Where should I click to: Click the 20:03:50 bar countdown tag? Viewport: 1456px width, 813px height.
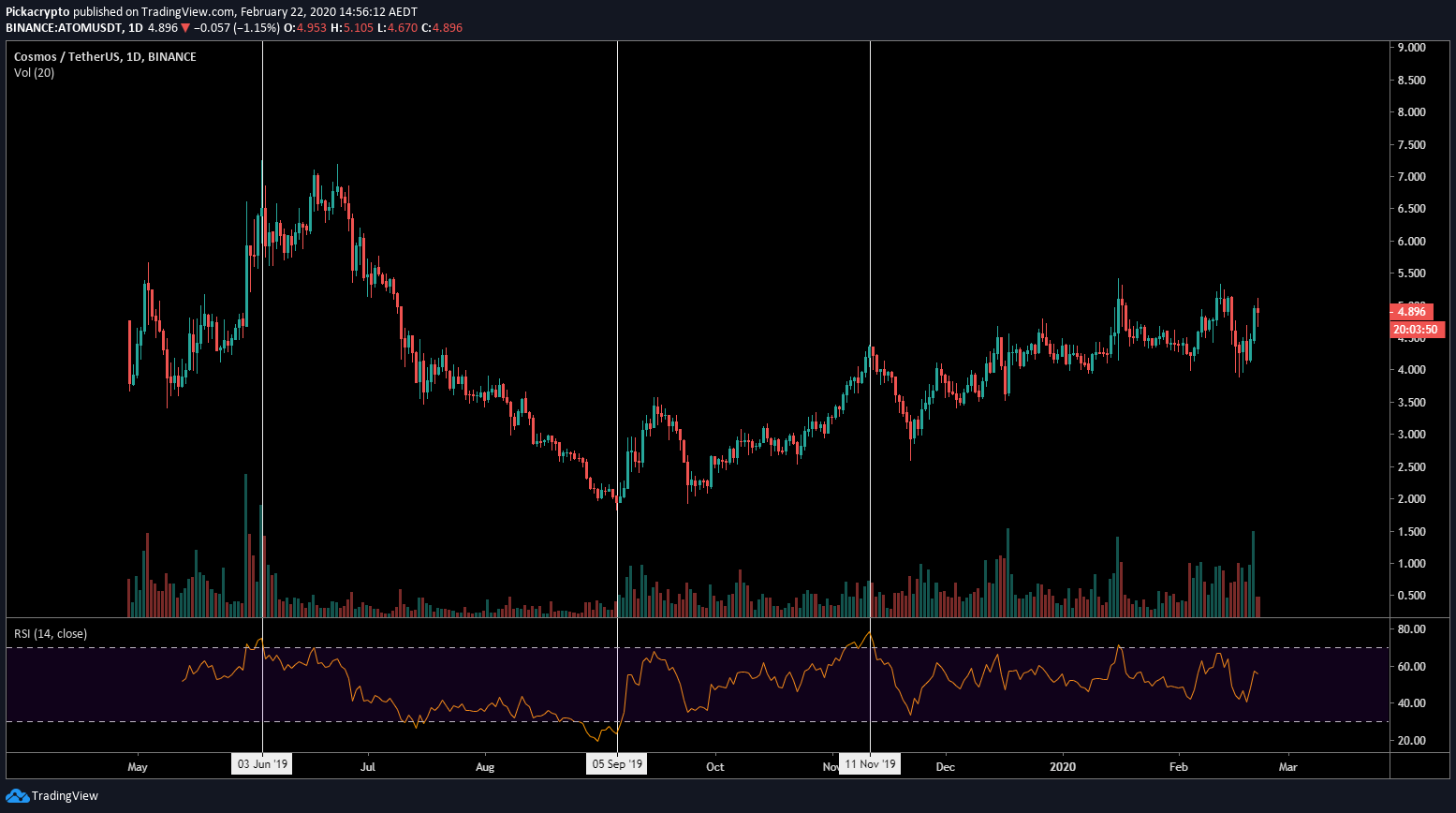[x=1418, y=330]
